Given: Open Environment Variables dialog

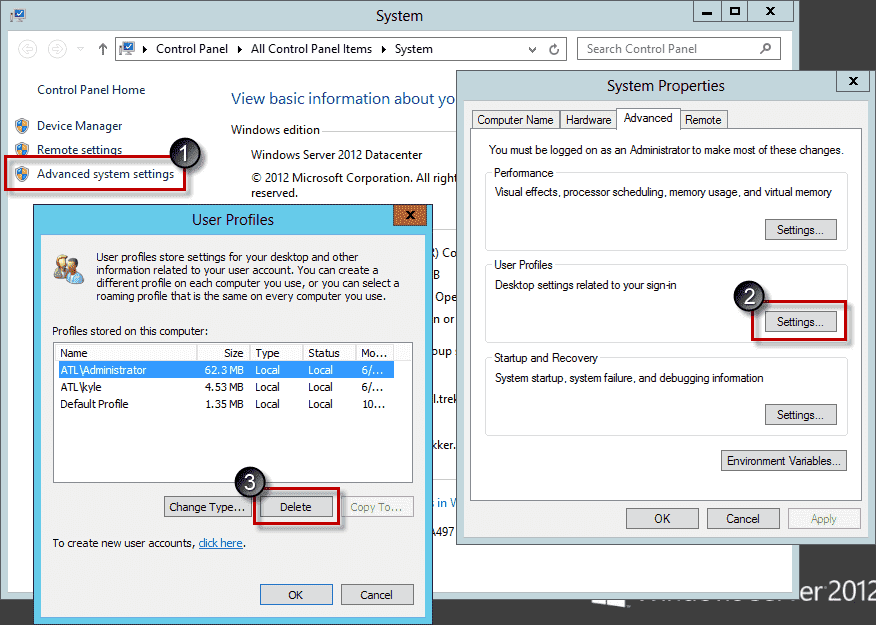Looking at the screenshot, I should (x=783, y=461).
